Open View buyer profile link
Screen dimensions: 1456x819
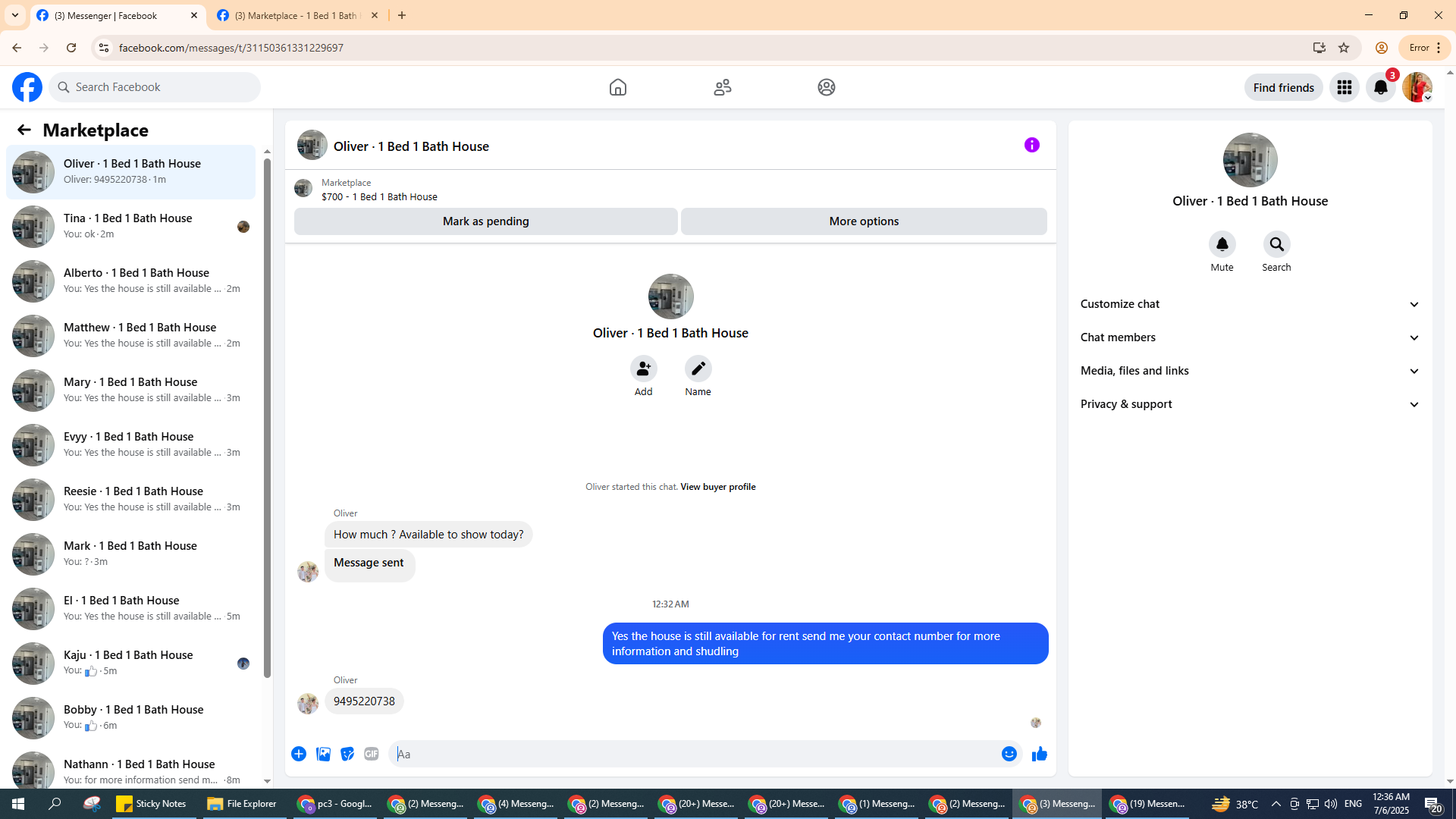717,487
